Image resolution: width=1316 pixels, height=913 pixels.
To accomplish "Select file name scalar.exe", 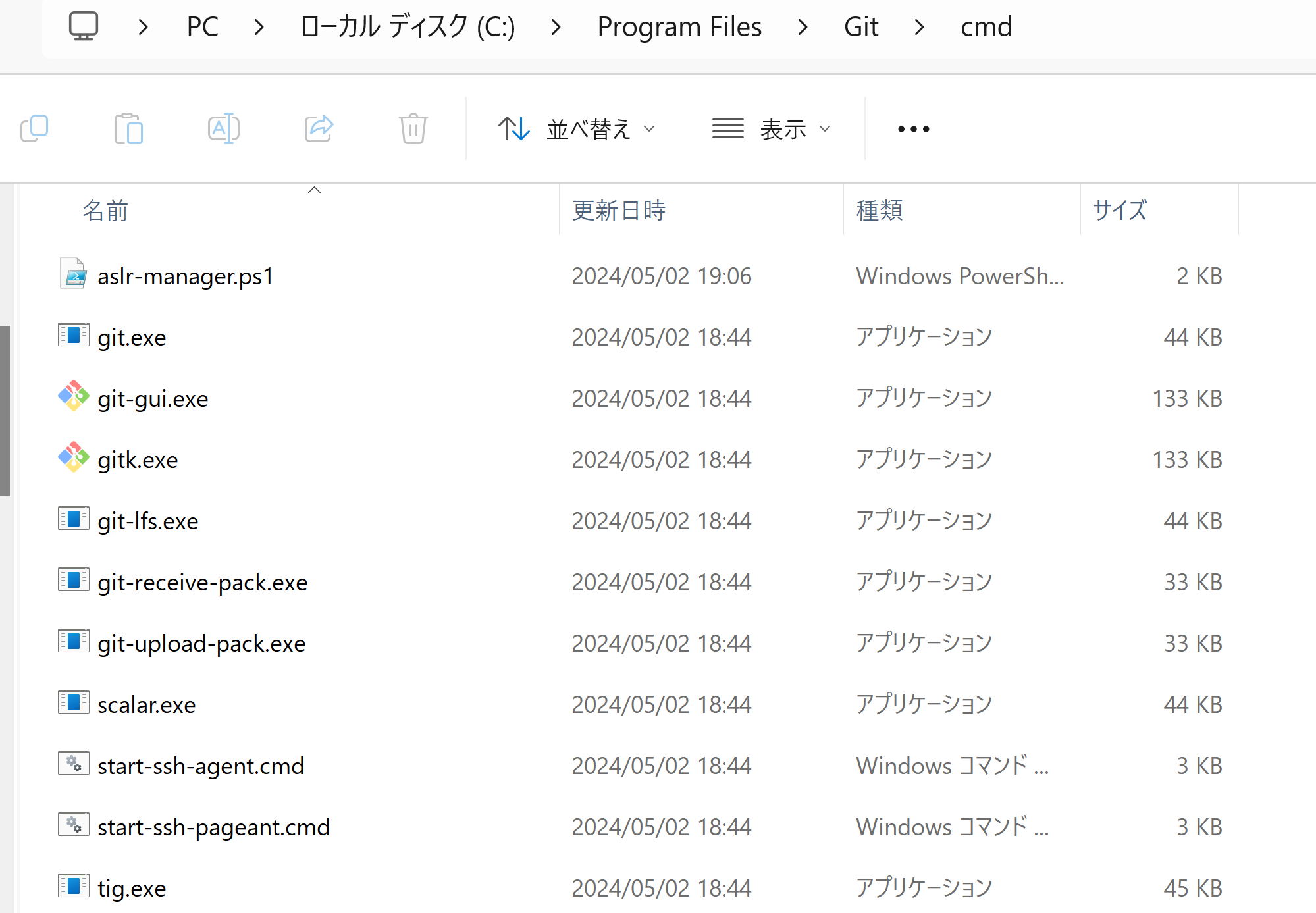I will click(147, 705).
